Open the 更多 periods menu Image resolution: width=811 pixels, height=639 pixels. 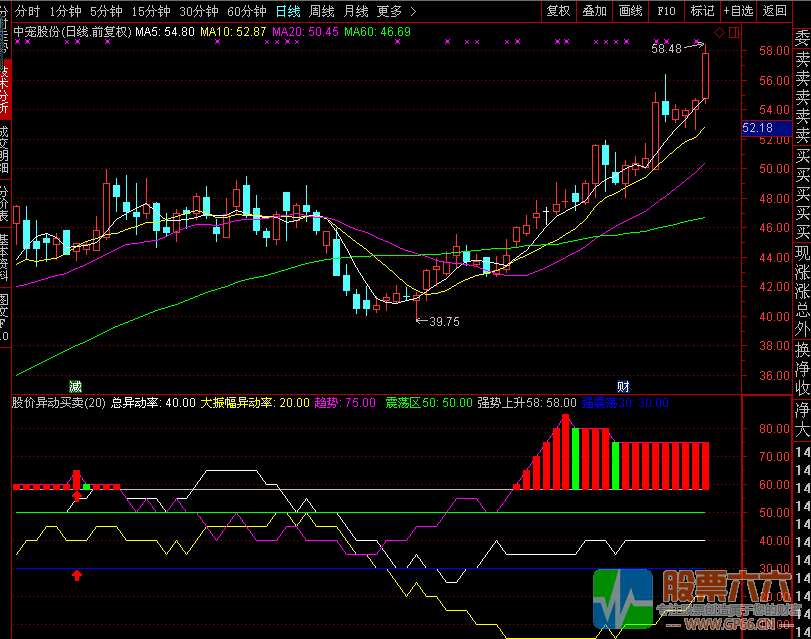[389, 11]
